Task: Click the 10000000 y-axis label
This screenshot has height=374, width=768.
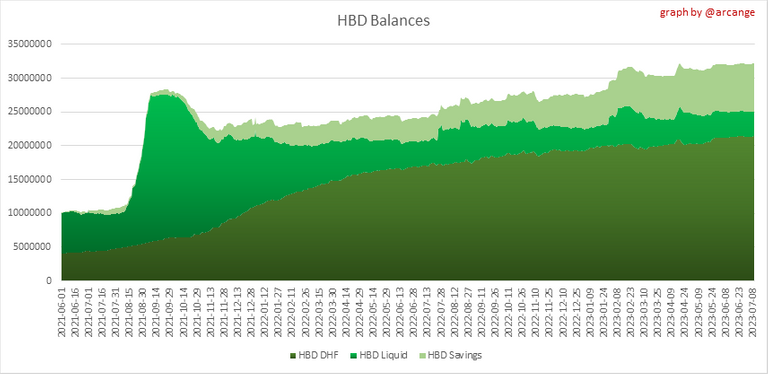Action: pyautogui.click(x=30, y=213)
